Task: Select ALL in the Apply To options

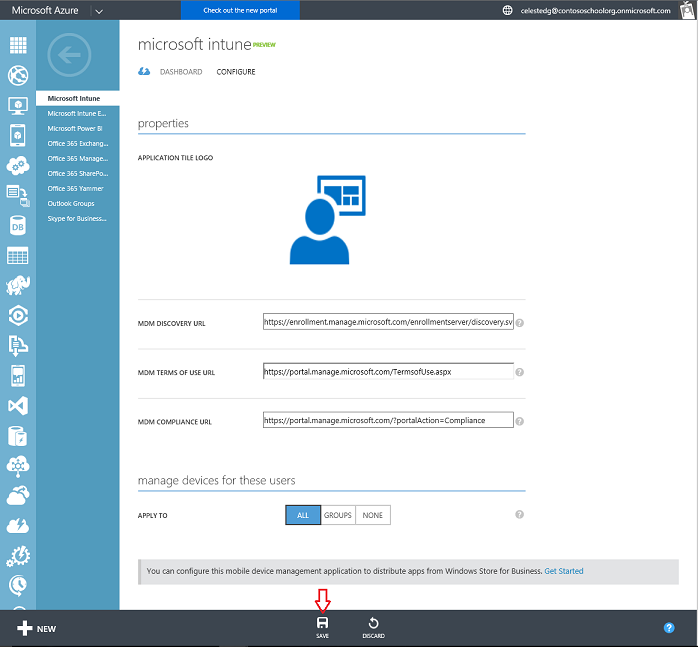Action: (302, 515)
